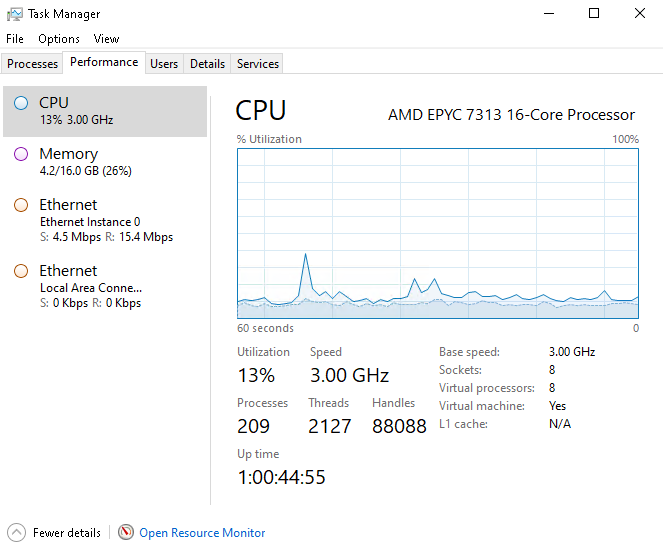663x554 pixels.
Task: Switch to the Services tab
Action: (258, 63)
